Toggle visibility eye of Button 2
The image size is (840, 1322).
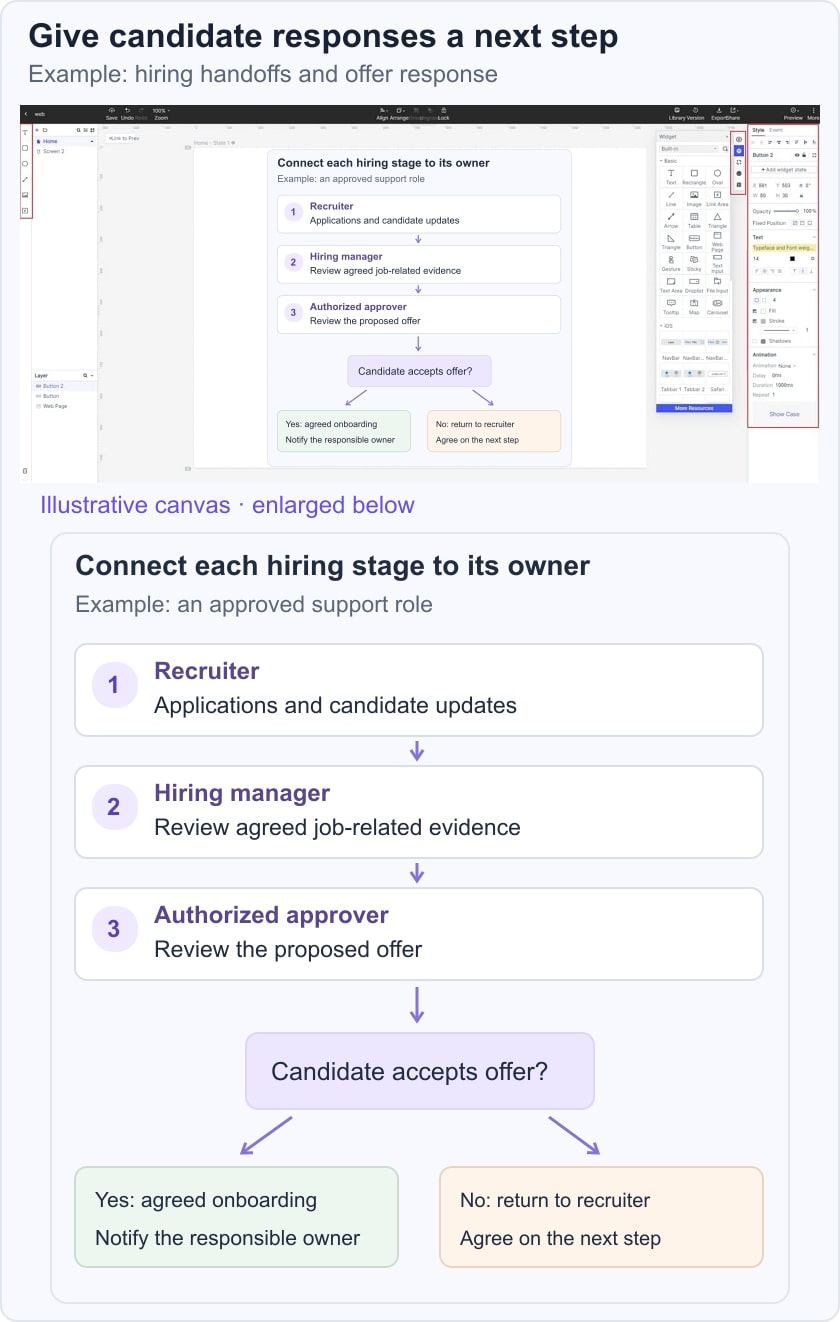[x=797, y=155]
